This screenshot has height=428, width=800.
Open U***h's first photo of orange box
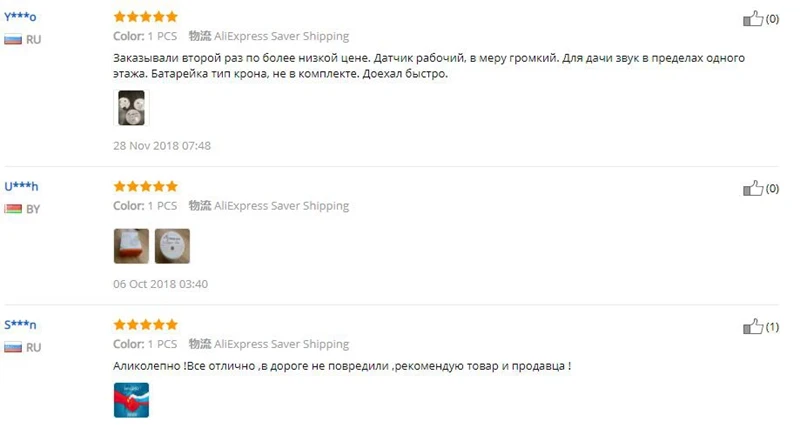tap(131, 246)
